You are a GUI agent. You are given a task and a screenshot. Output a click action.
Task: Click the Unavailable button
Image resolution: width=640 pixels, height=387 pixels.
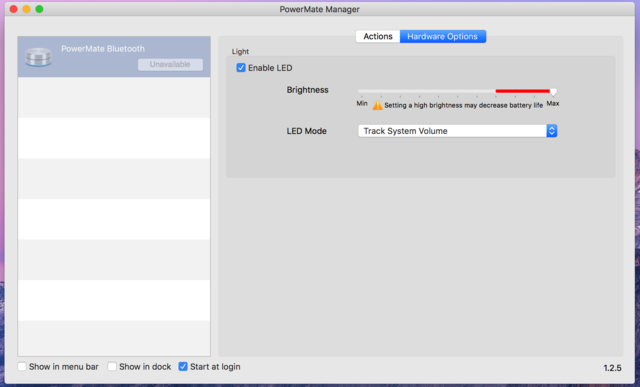click(170, 64)
